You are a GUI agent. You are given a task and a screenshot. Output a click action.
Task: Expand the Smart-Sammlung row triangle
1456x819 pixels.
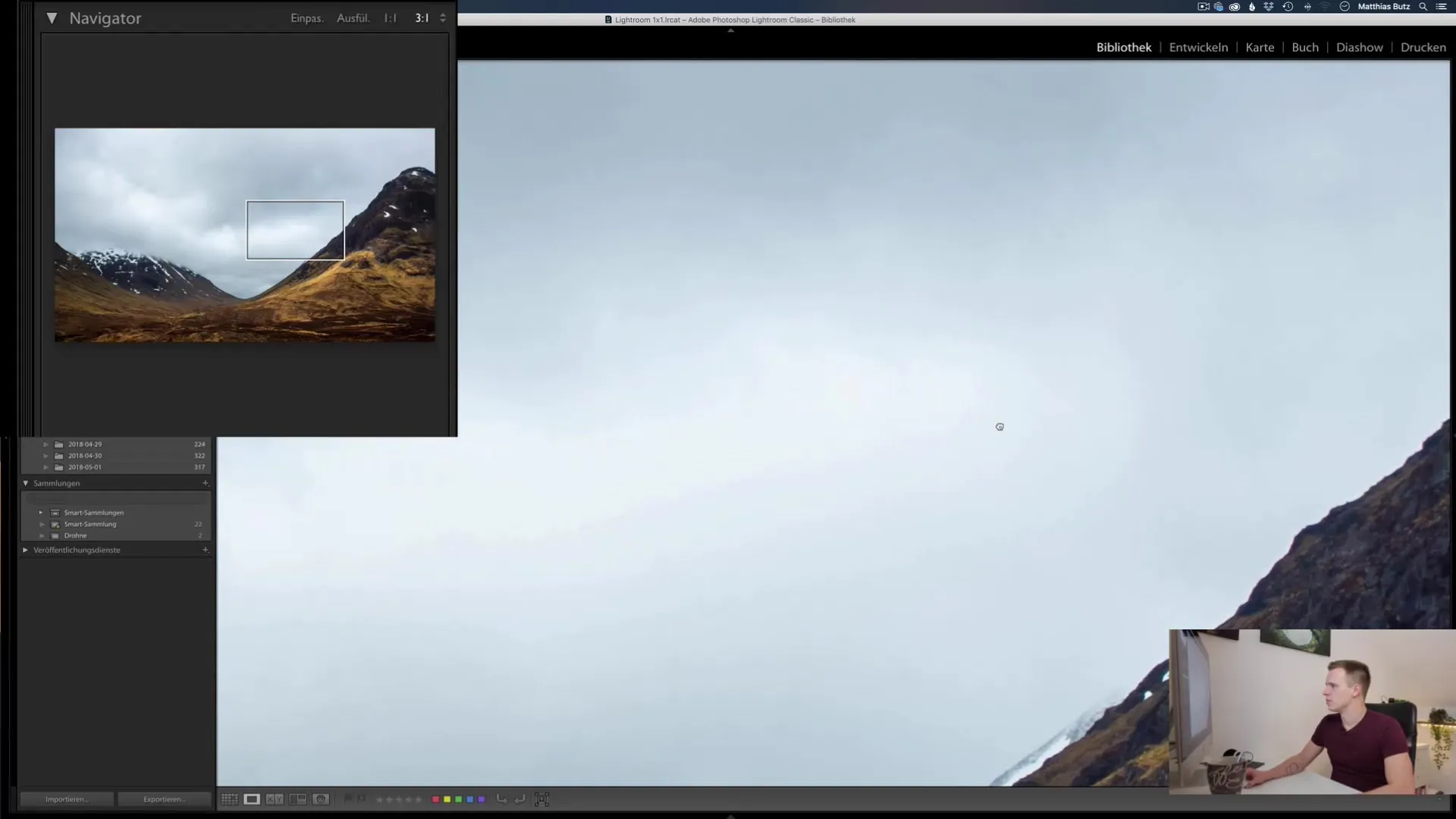click(42, 524)
